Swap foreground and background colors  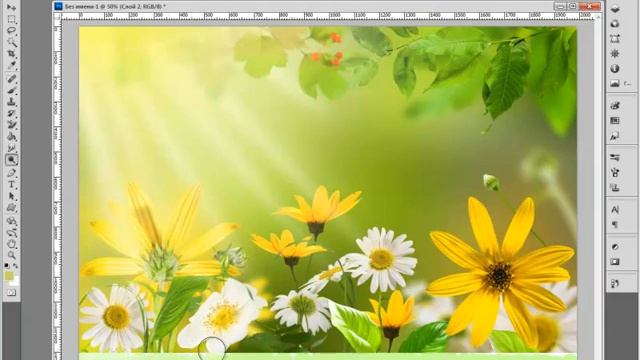(16, 266)
